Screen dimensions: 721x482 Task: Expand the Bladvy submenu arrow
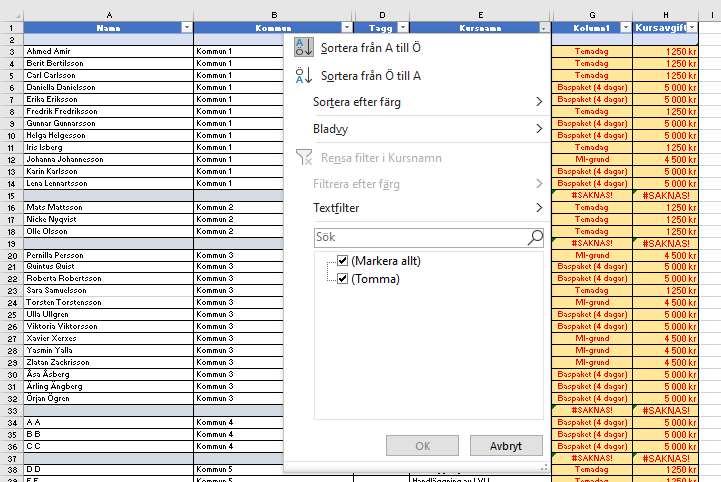pos(539,129)
